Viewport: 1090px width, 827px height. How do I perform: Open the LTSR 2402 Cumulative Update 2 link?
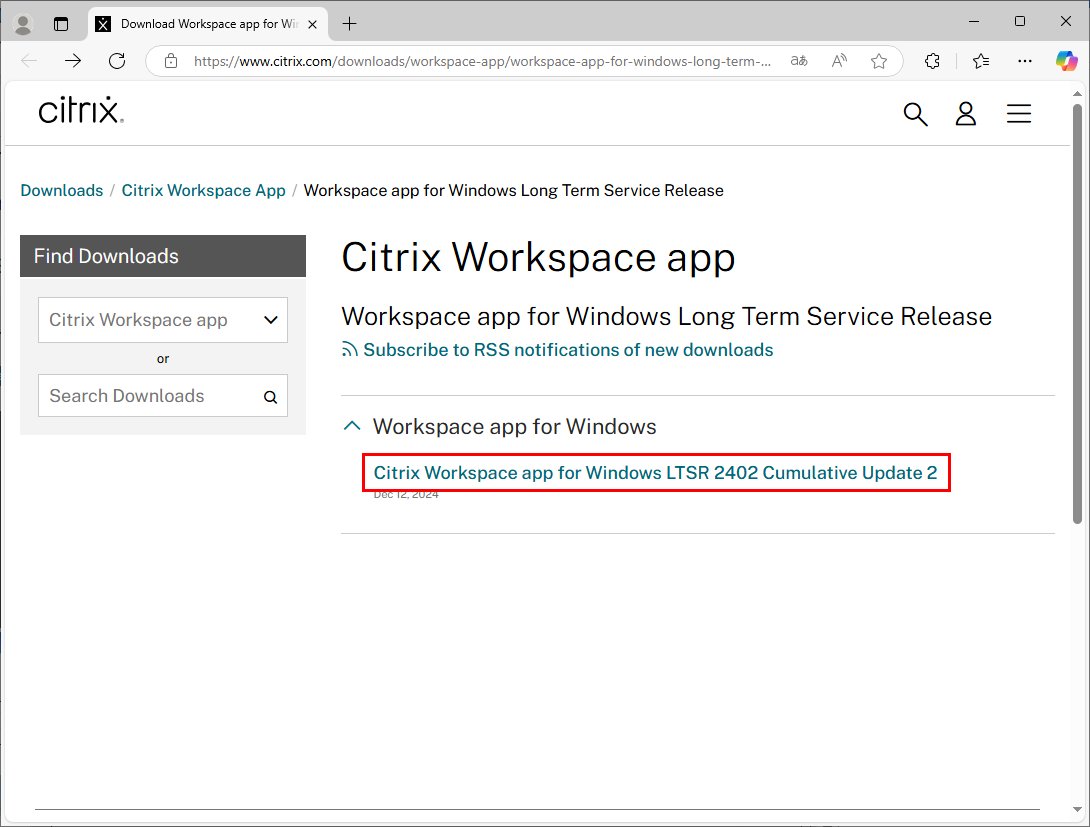tap(655, 473)
